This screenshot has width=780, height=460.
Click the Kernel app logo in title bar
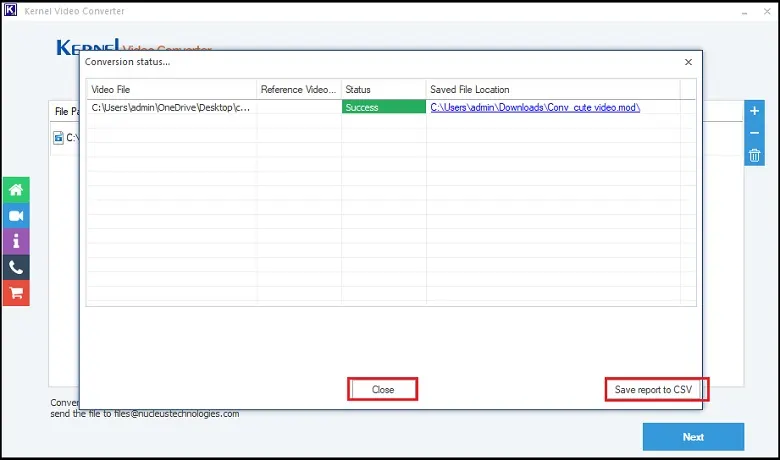pos(10,10)
